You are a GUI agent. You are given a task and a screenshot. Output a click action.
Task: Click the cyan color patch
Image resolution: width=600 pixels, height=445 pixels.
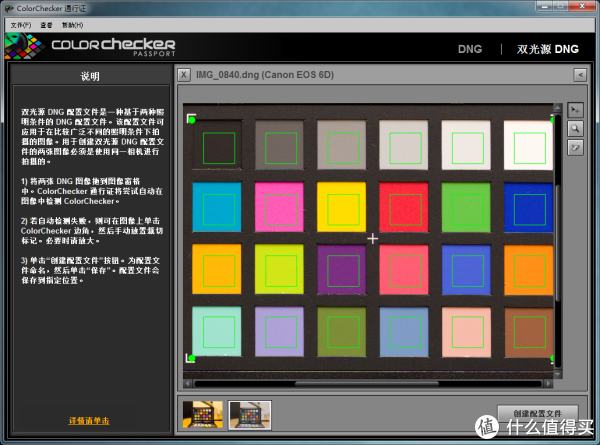[217, 207]
